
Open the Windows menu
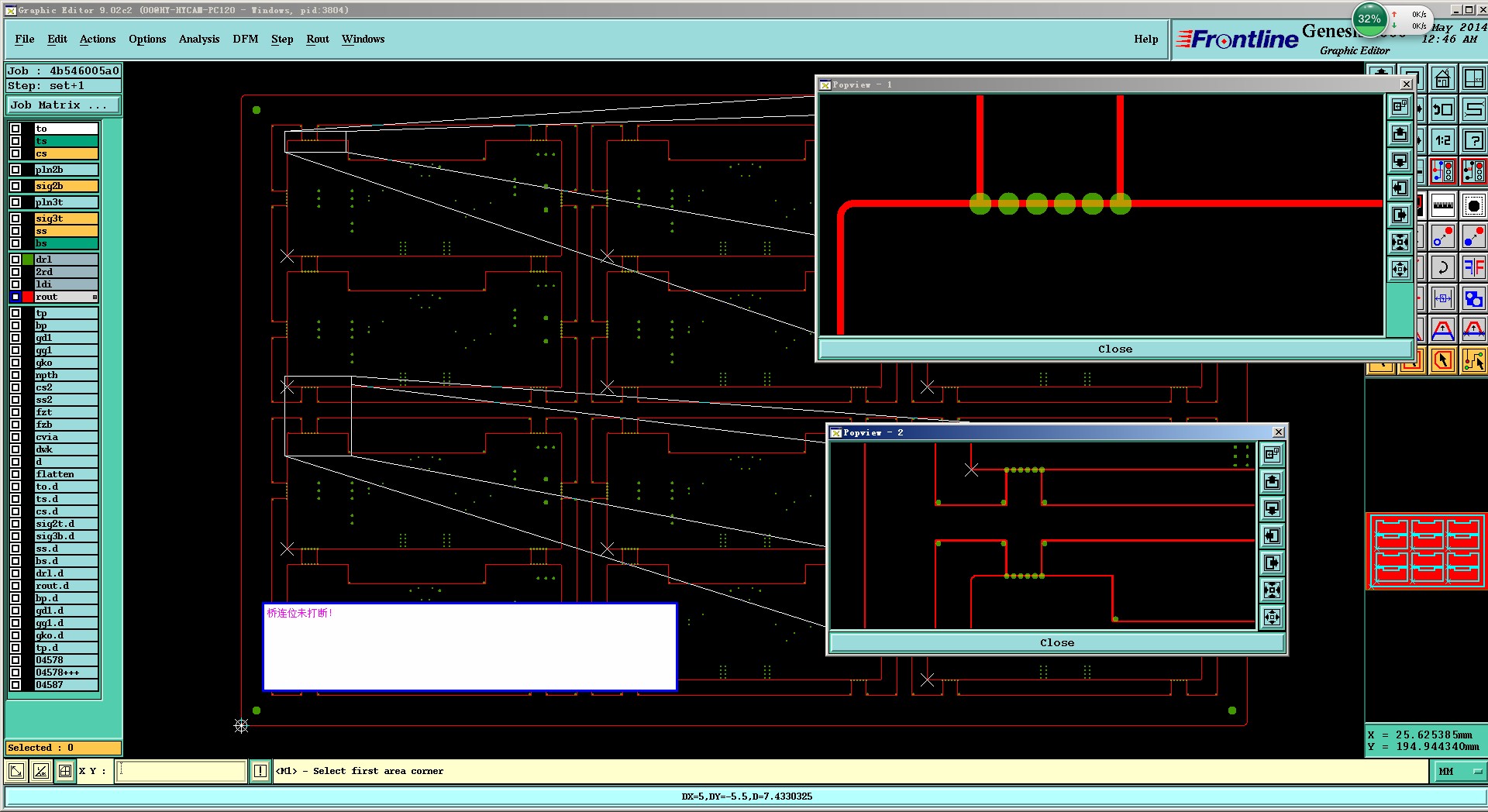click(363, 39)
